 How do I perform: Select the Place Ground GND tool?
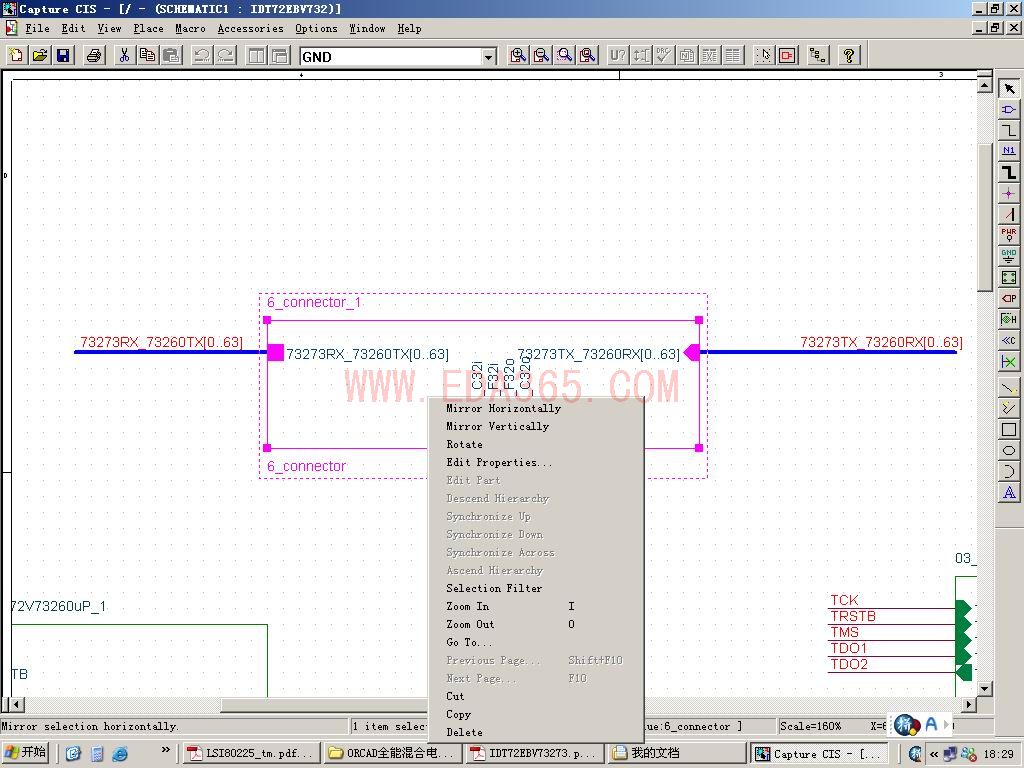click(1009, 256)
